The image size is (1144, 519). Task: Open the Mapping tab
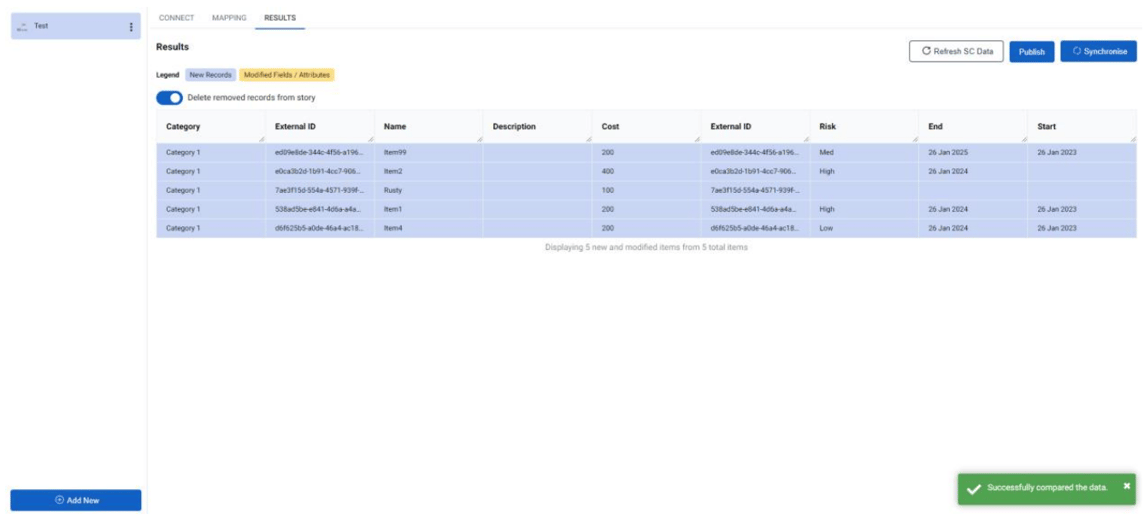229,18
